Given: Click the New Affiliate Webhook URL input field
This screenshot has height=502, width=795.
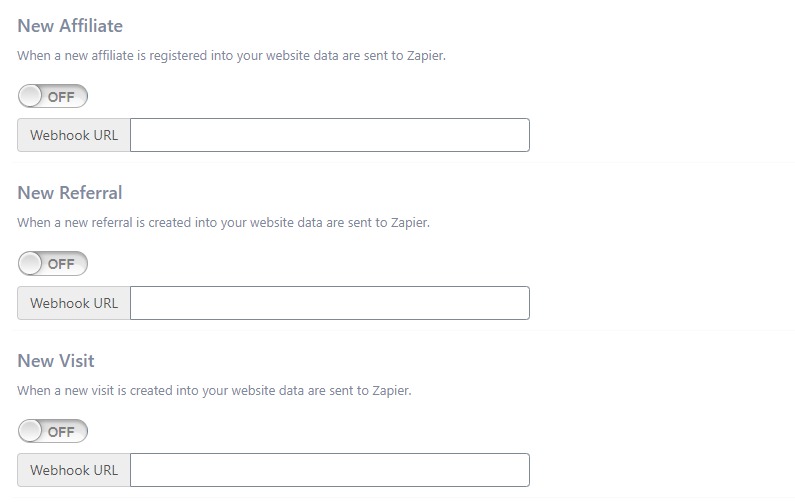Looking at the screenshot, I should coord(329,135).
